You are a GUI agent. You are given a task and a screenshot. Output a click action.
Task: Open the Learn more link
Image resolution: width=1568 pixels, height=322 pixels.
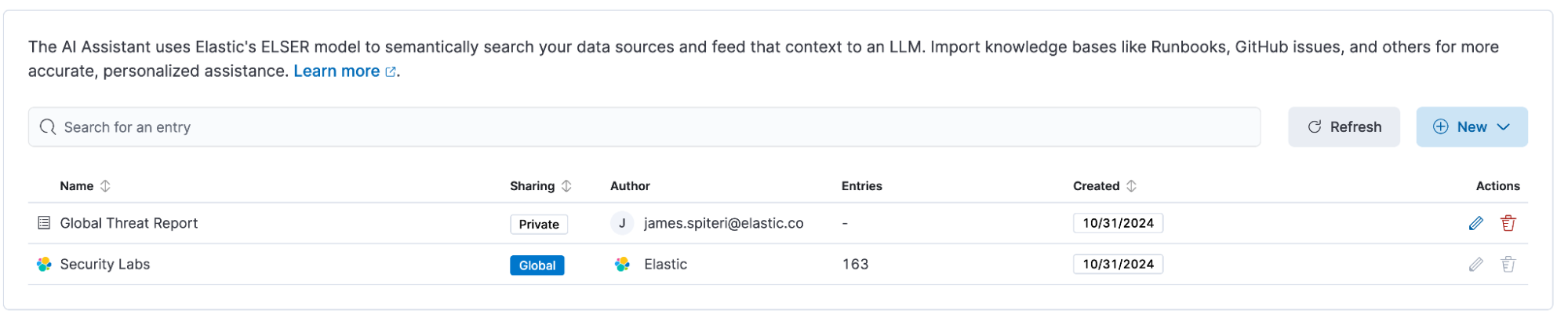pyautogui.click(x=344, y=71)
